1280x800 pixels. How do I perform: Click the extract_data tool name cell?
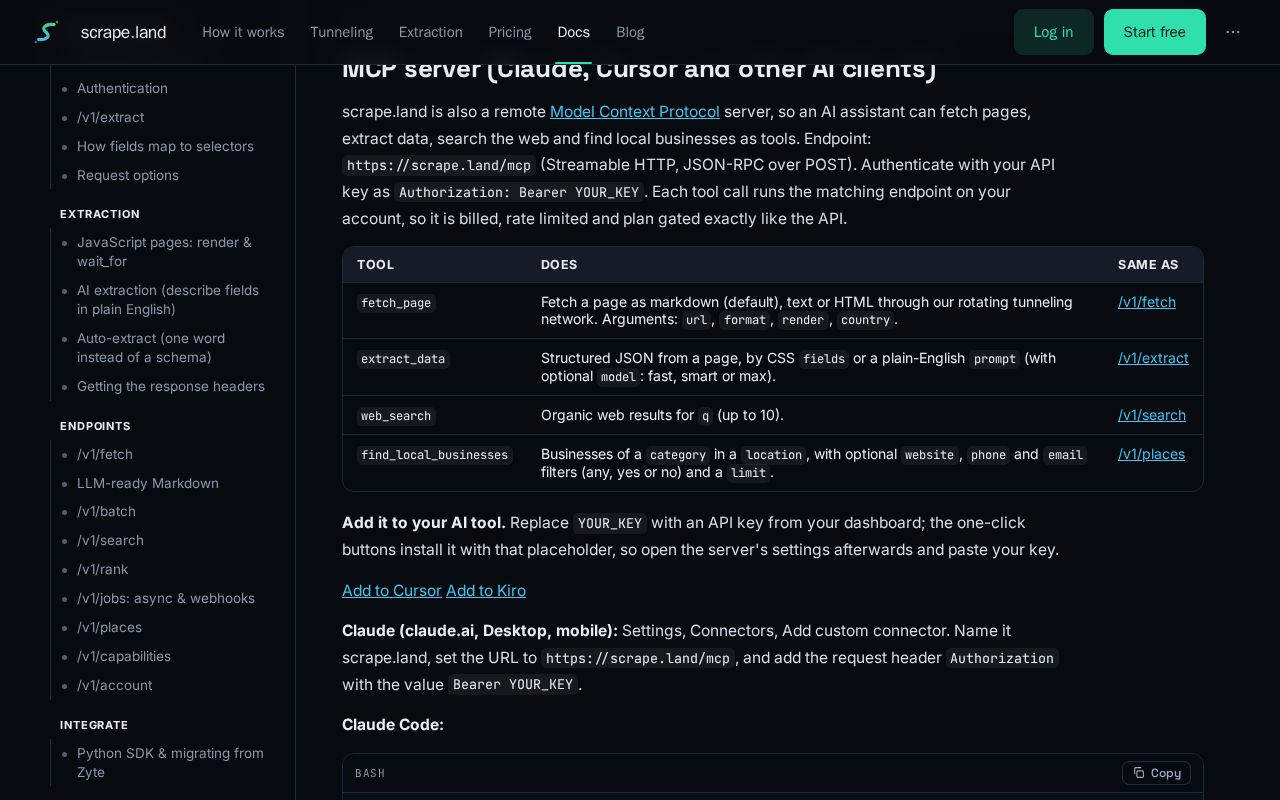tap(403, 359)
